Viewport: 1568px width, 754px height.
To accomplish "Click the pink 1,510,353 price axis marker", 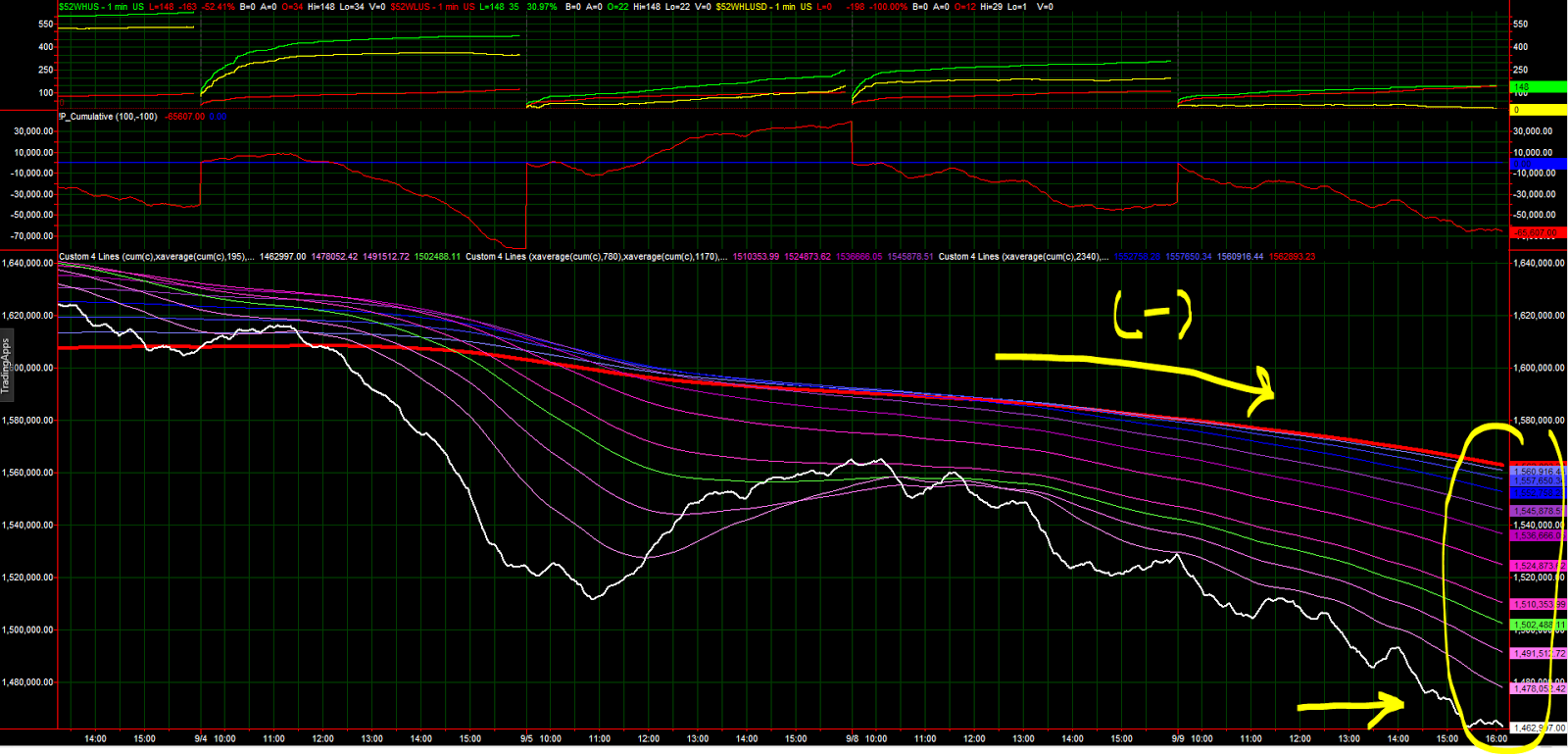I will (1538, 604).
